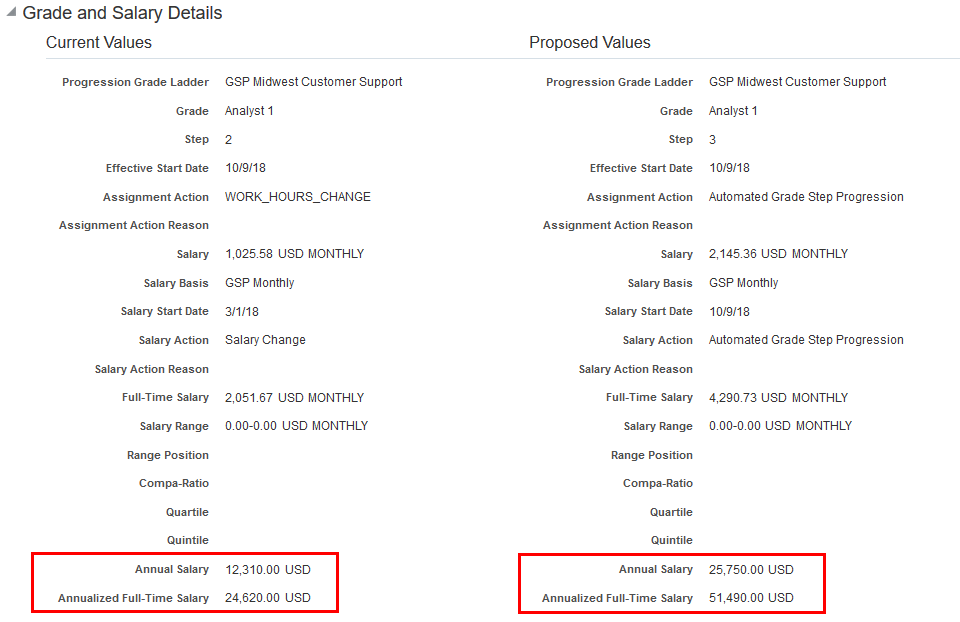Click current Annual Salary 12,310.00 USD

coord(267,570)
